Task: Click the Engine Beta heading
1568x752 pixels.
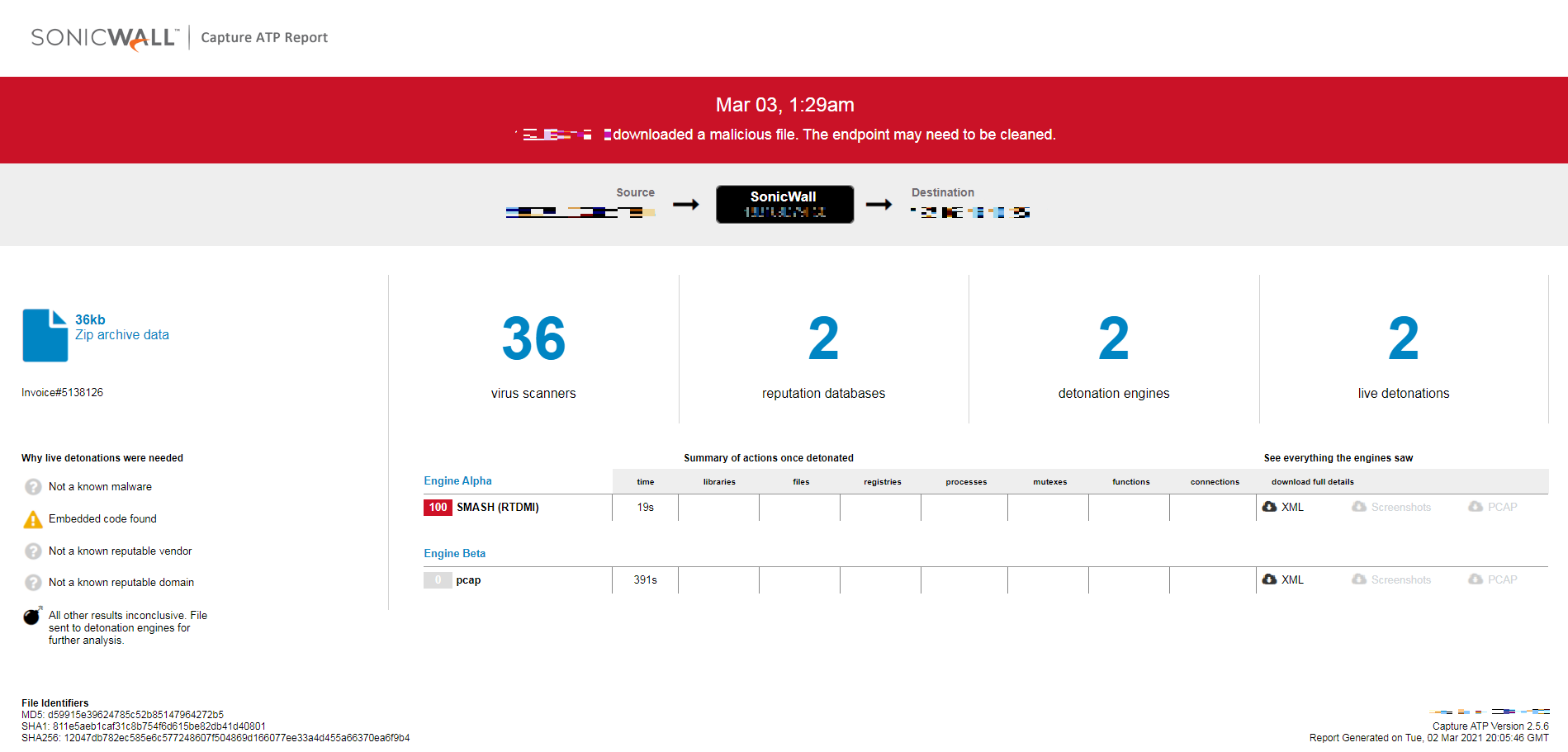Action: point(454,554)
